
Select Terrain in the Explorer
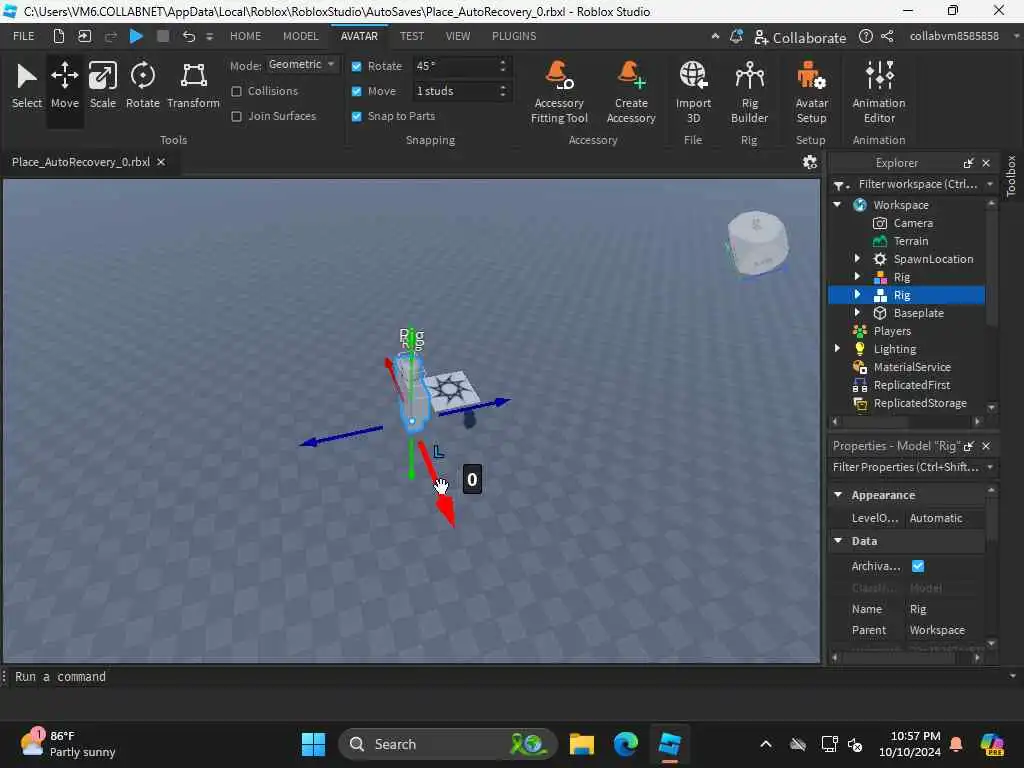pyautogui.click(x=910, y=241)
